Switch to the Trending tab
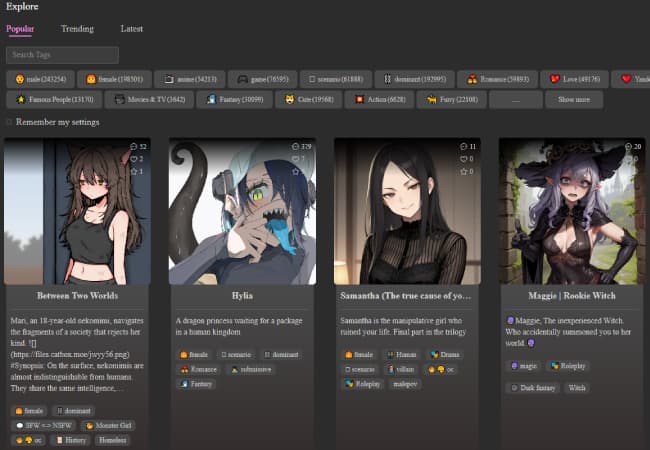 (x=77, y=29)
